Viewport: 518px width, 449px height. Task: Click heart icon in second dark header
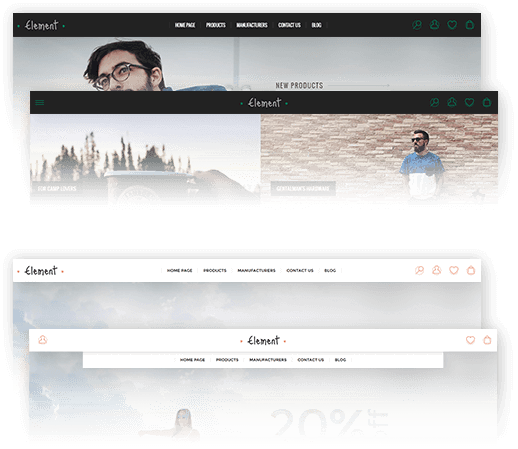[x=469, y=102]
